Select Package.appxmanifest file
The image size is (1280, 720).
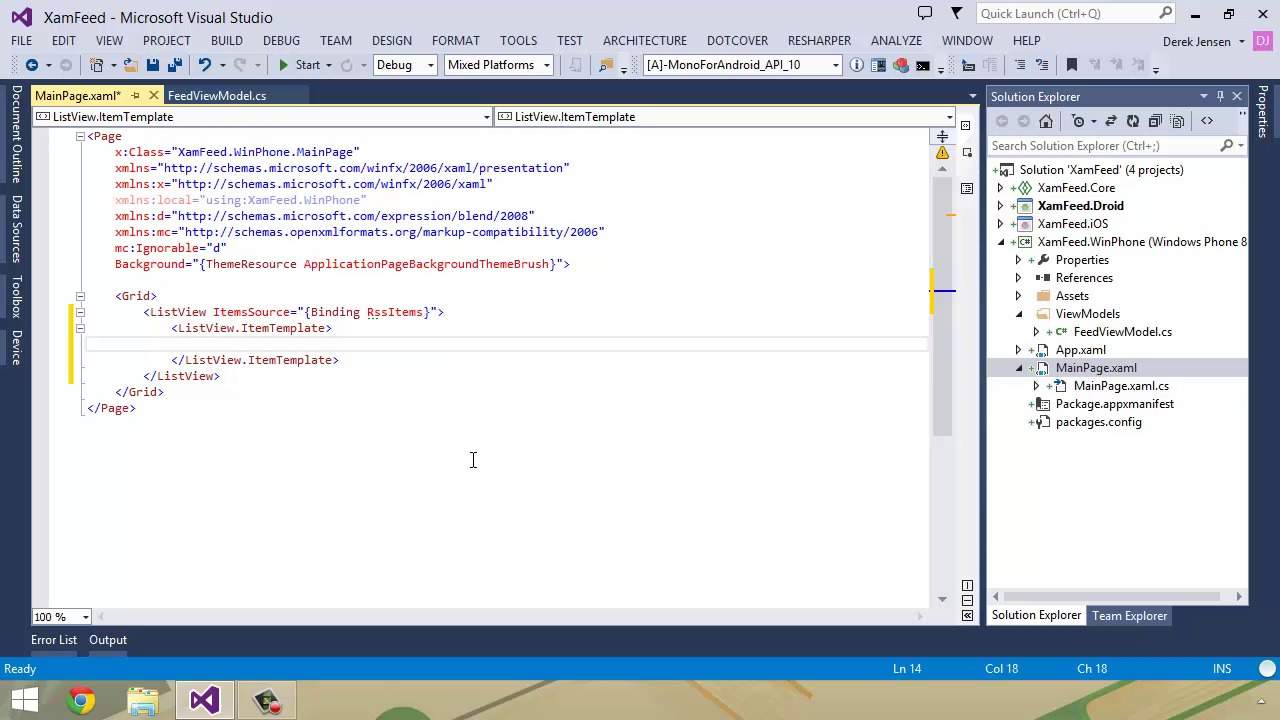pyautogui.click(x=1114, y=404)
